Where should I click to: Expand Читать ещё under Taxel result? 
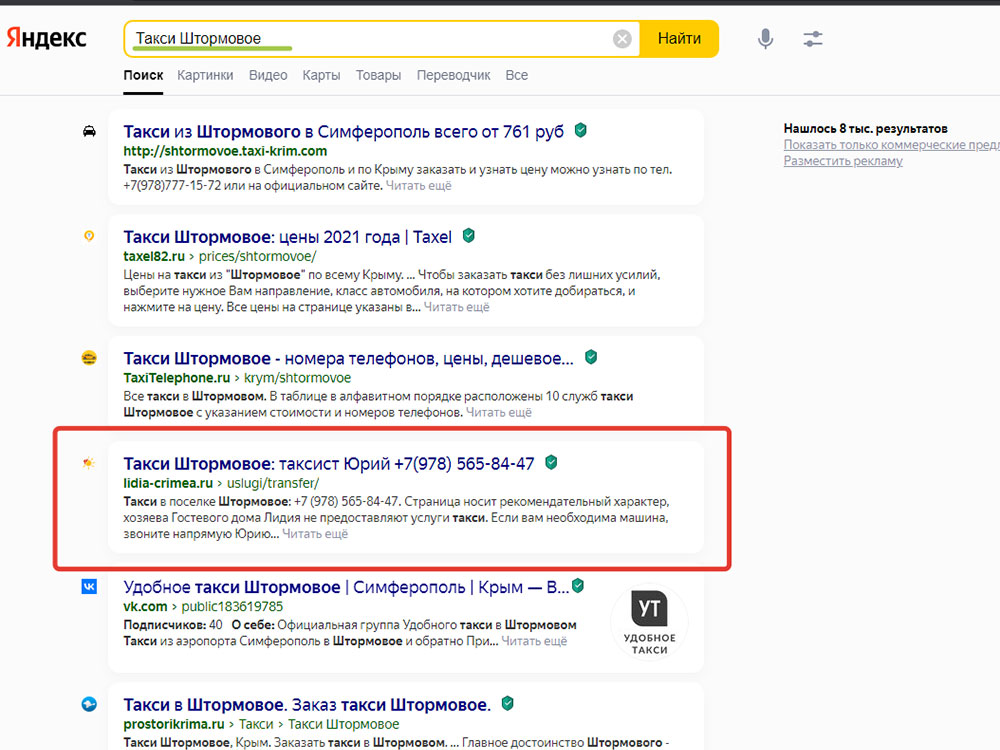point(457,307)
